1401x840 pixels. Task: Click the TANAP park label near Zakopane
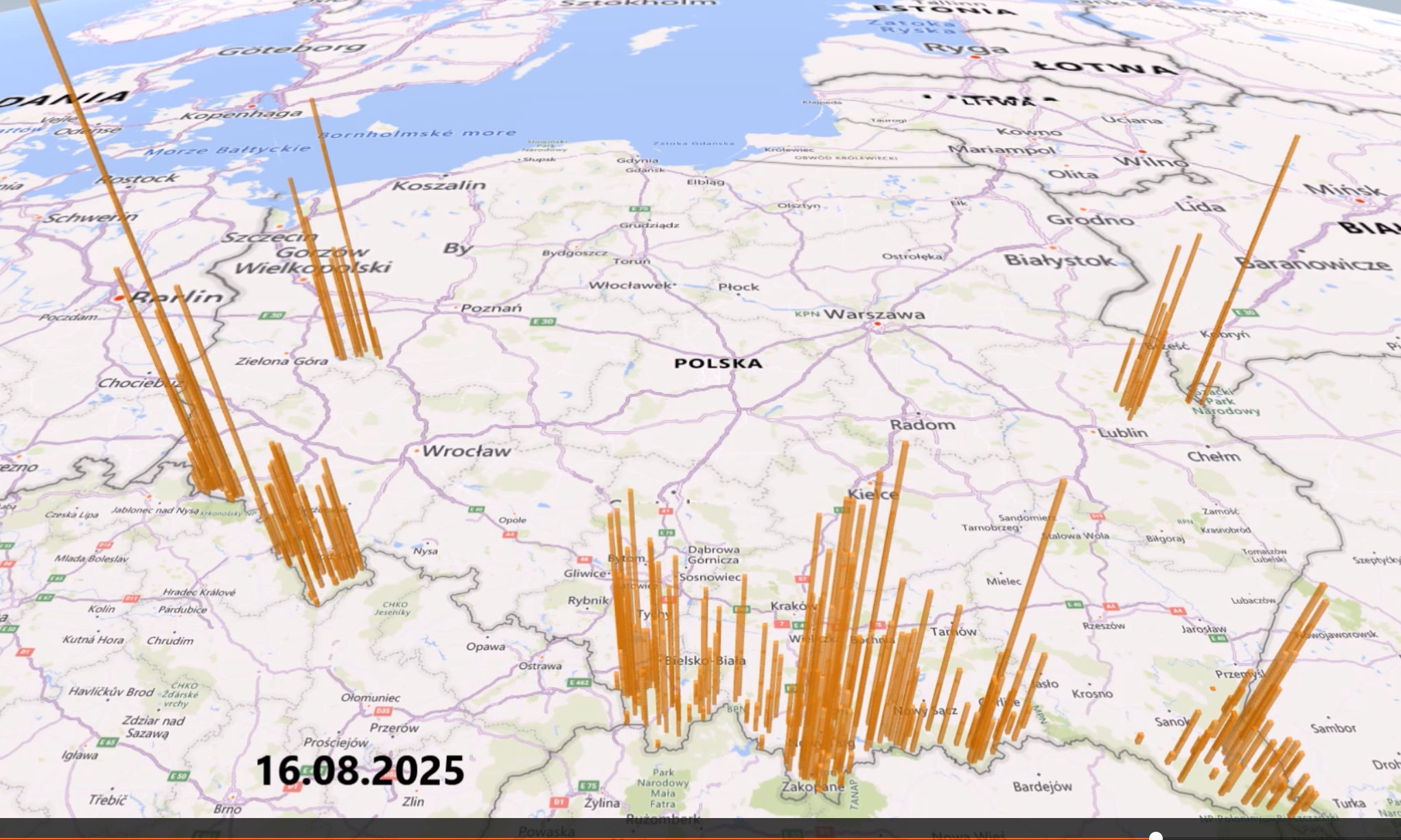tap(854, 795)
